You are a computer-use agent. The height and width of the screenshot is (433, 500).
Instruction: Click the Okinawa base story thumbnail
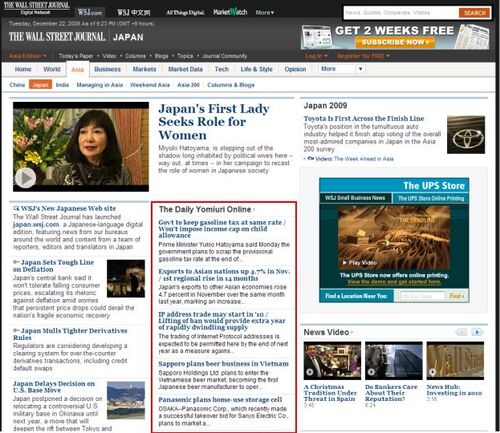point(126,400)
